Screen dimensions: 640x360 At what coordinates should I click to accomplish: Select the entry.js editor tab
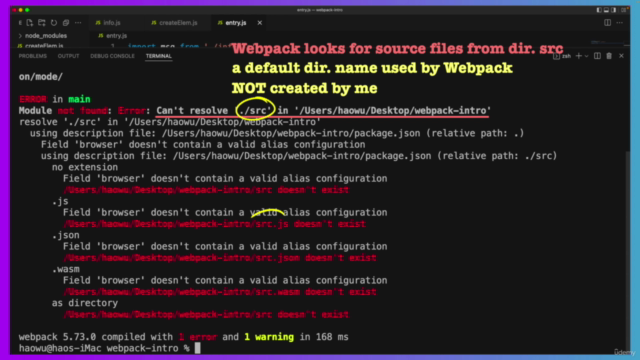232,23
